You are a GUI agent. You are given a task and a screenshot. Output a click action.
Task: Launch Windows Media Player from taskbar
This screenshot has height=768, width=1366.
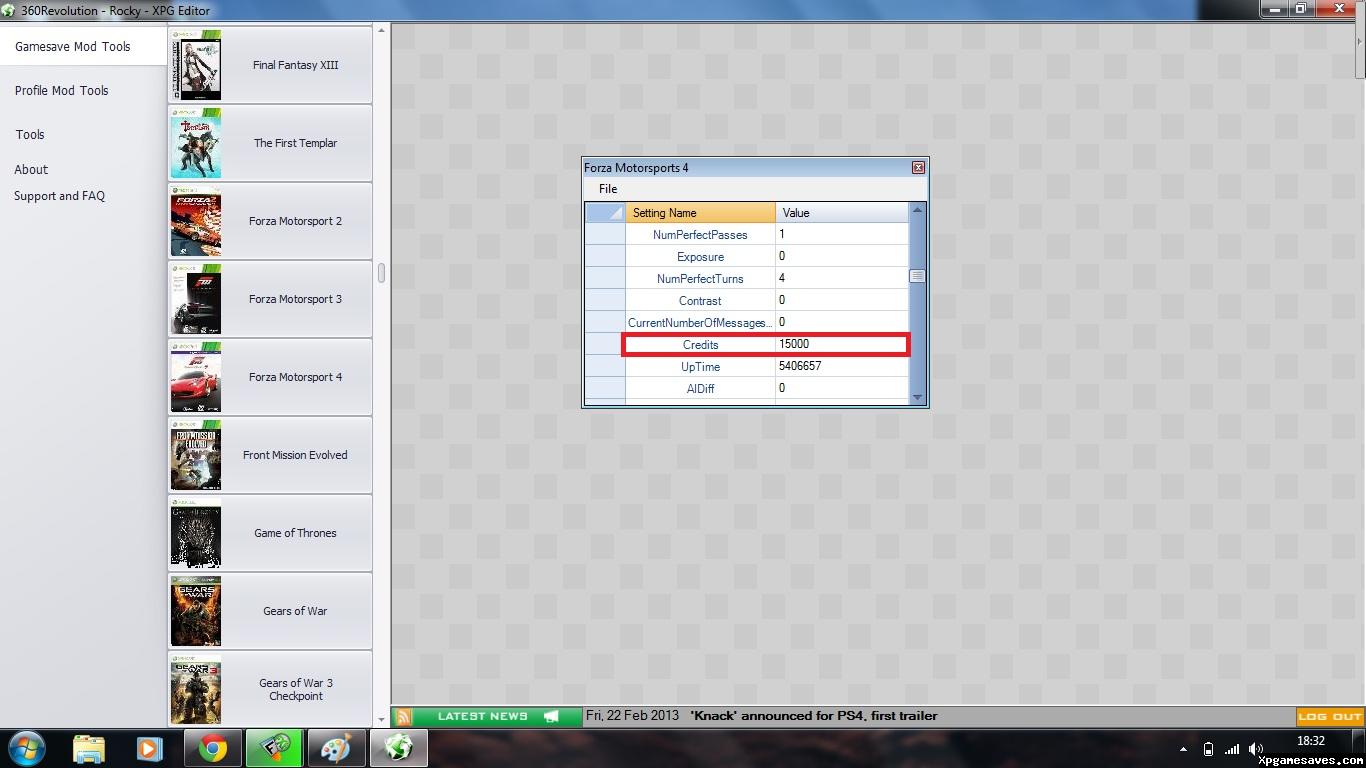coord(150,748)
